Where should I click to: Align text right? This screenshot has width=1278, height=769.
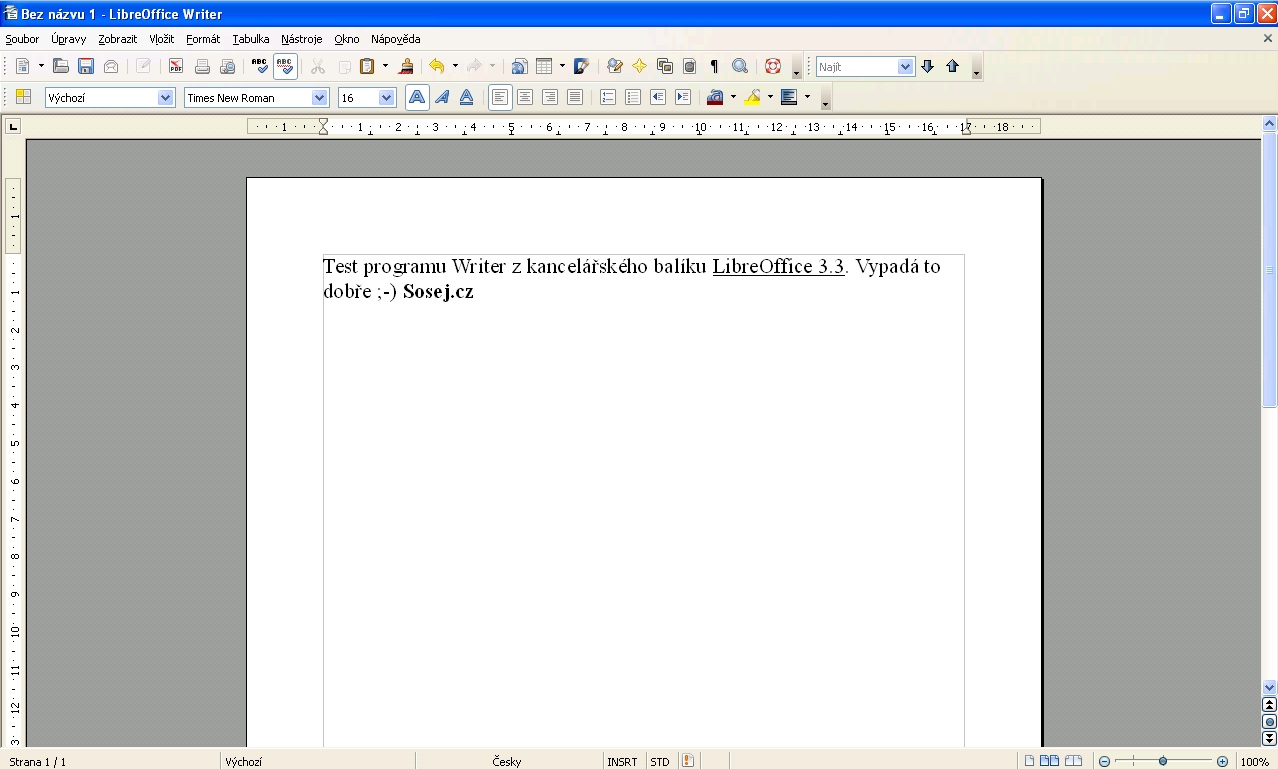tap(550, 98)
